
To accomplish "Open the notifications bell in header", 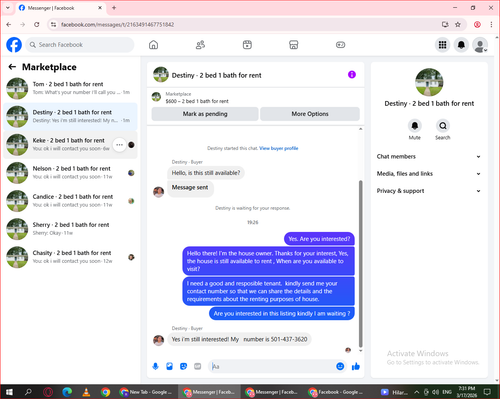I will click(x=461, y=45).
